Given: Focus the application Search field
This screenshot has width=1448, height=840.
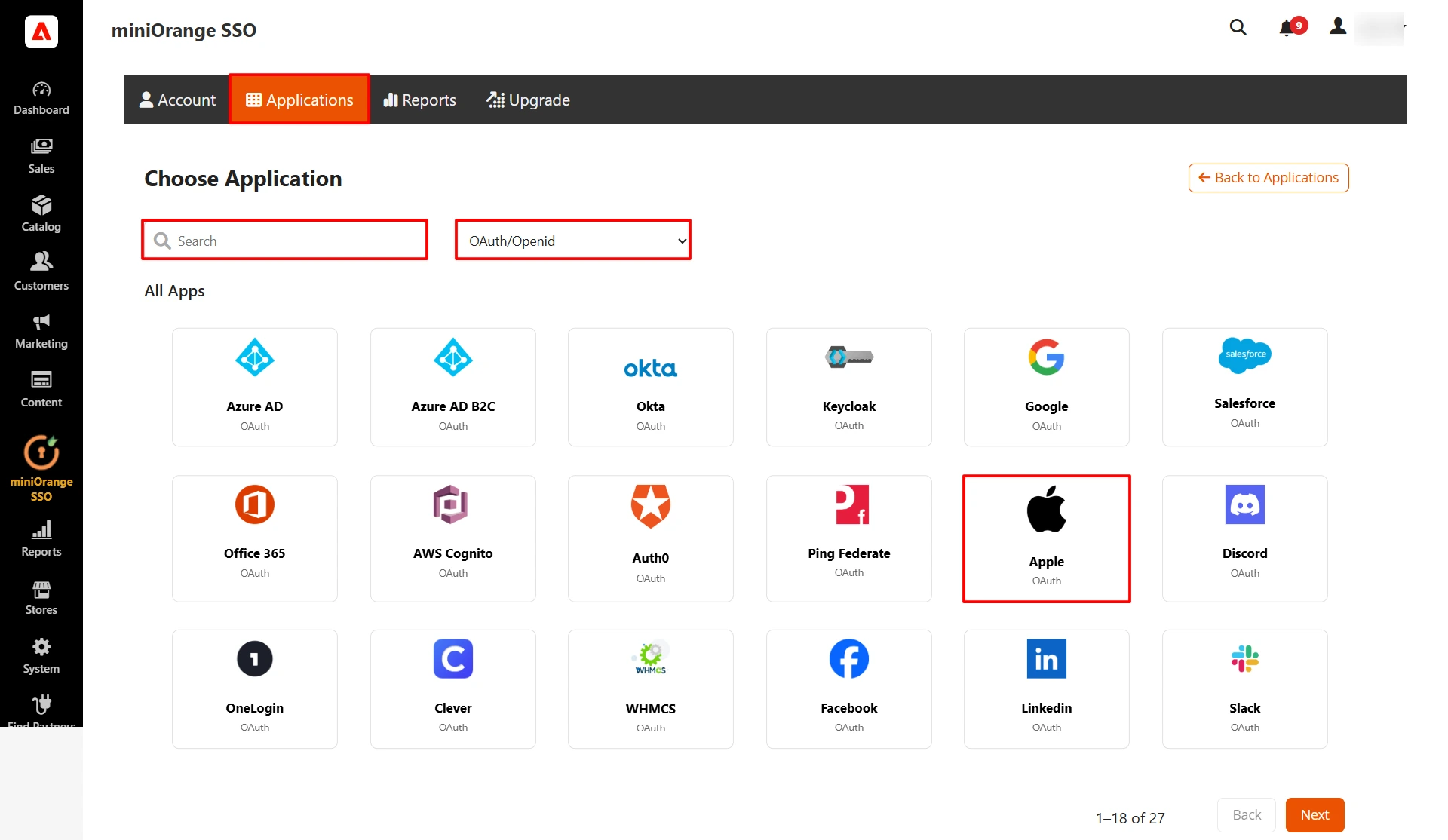Looking at the screenshot, I should click(x=285, y=240).
